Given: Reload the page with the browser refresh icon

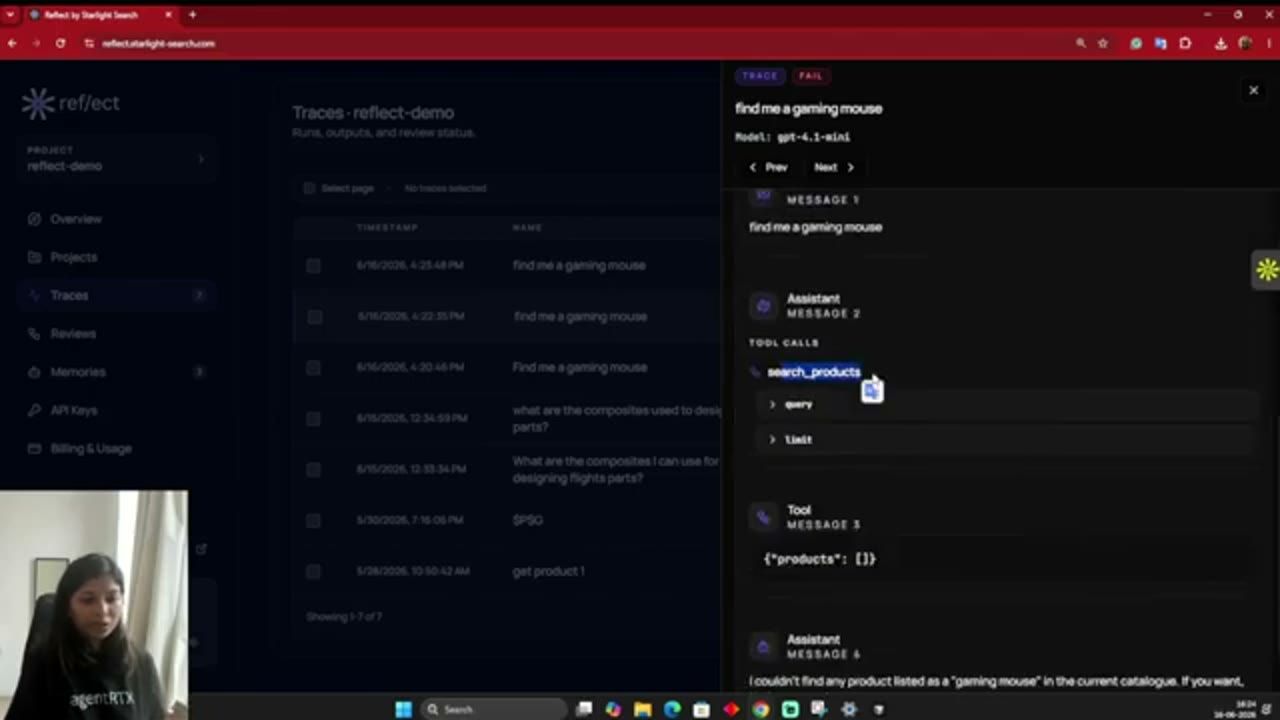Looking at the screenshot, I should pos(60,44).
